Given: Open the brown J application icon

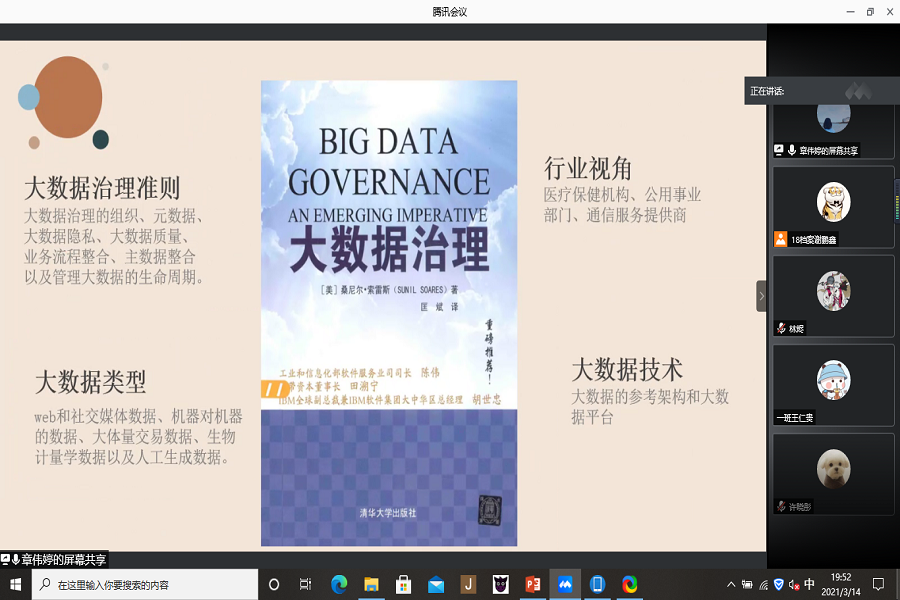Looking at the screenshot, I should click(x=468, y=584).
